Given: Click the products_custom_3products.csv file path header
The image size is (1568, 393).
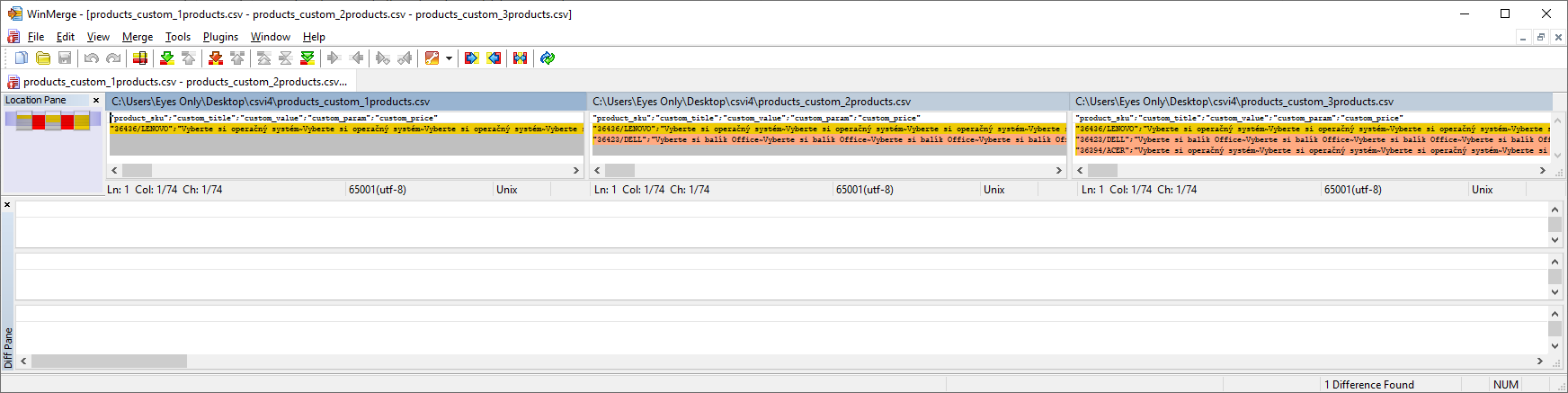Looking at the screenshot, I should 1312,102.
